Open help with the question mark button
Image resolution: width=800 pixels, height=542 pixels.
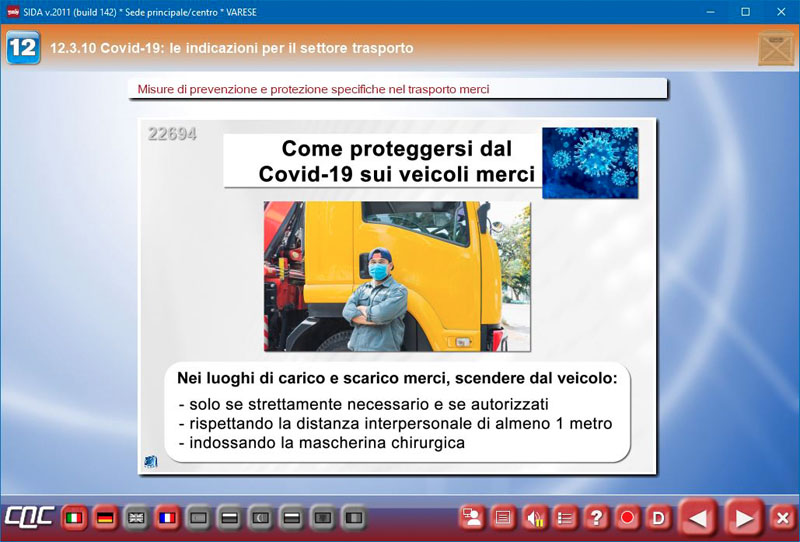coord(596,518)
